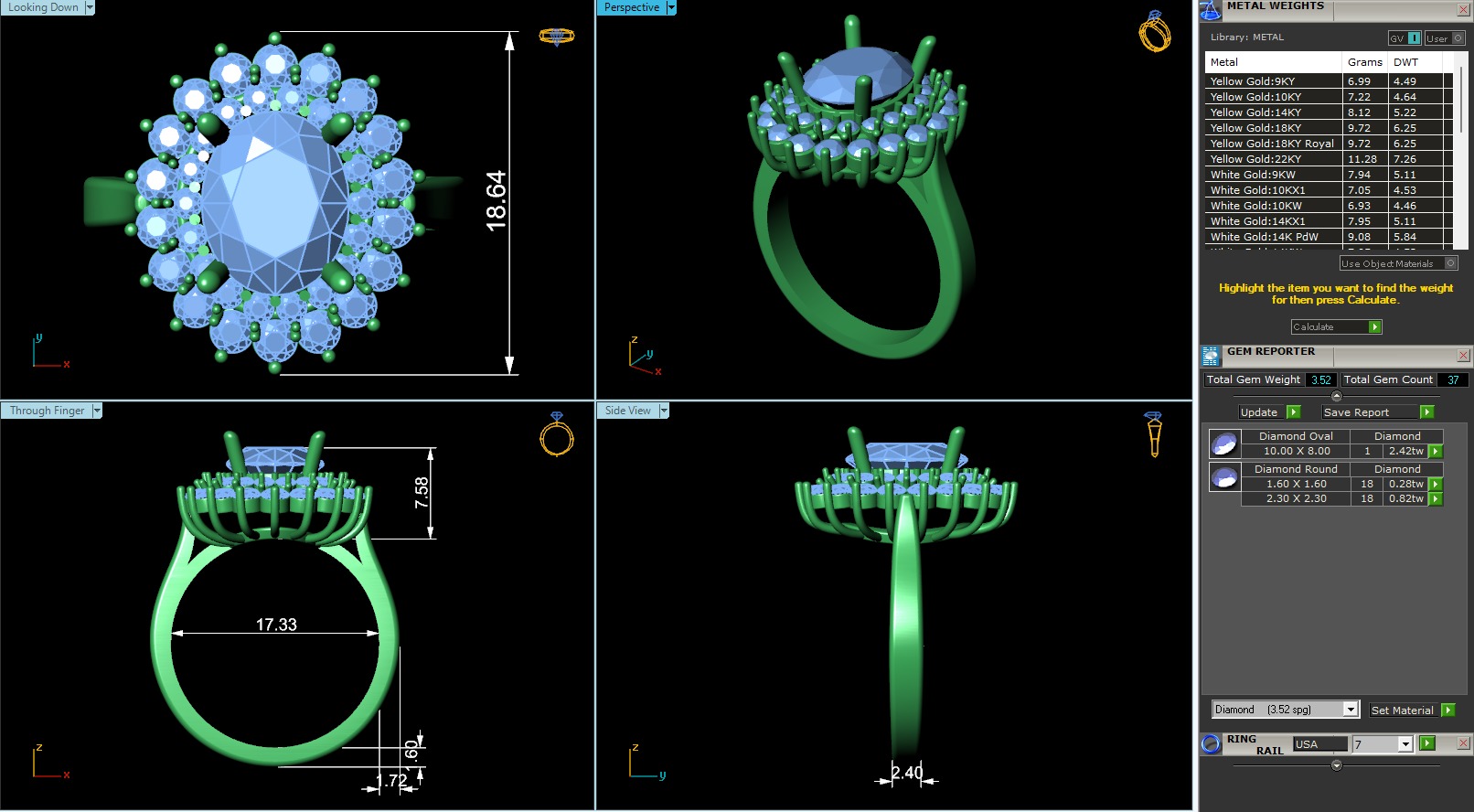Close the Ring Rail panel
This screenshot has height=812, width=1474.
1463,744
